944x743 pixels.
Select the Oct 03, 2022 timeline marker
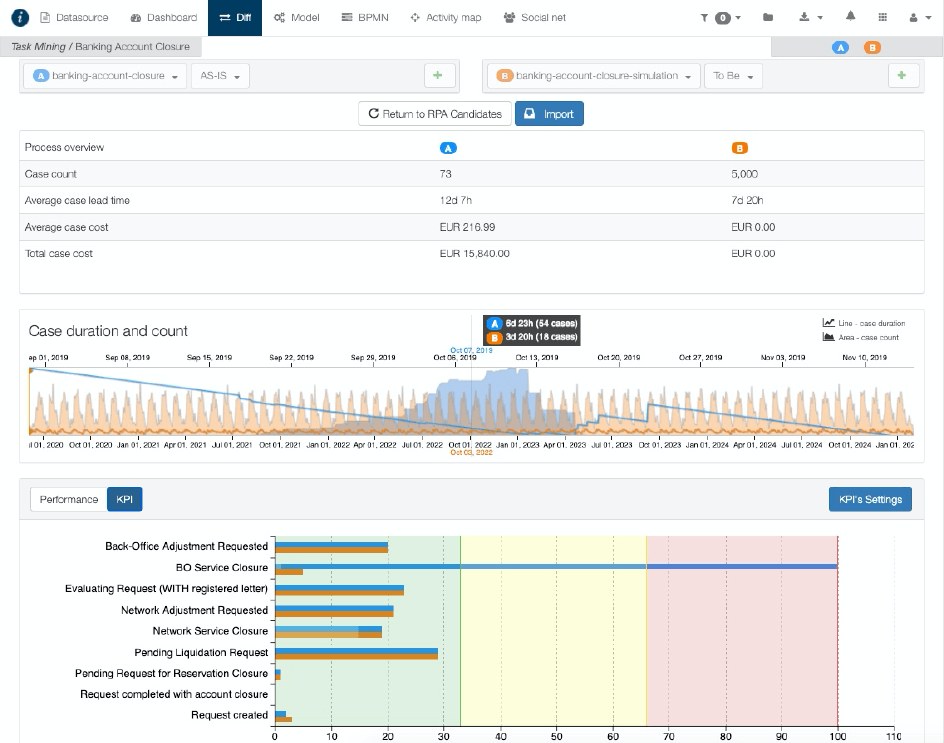pyautogui.click(x=471, y=452)
